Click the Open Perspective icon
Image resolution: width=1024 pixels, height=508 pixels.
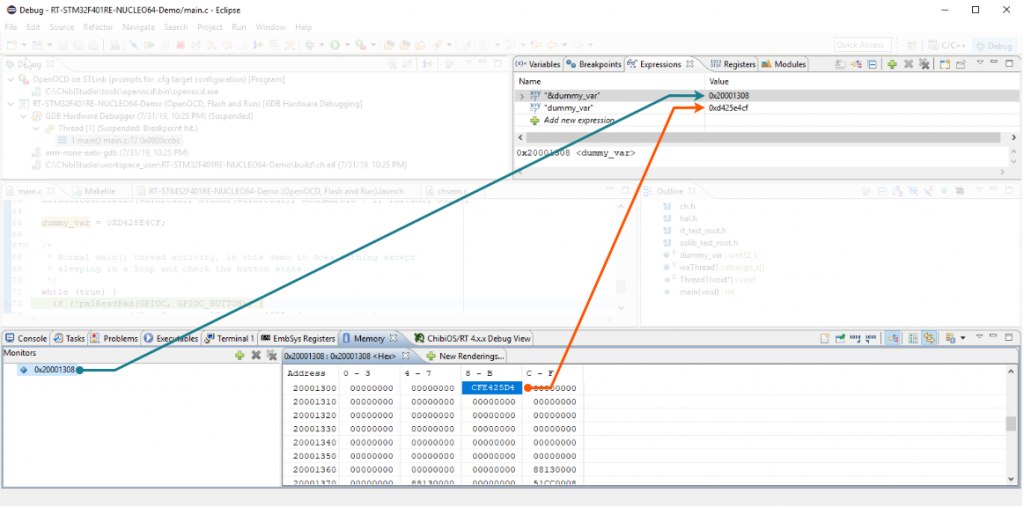click(912, 45)
